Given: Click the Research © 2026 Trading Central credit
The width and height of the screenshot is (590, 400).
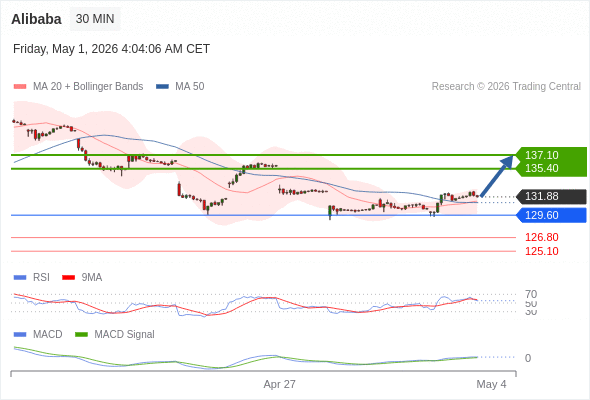Looking at the screenshot, I should (x=506, y=87).
